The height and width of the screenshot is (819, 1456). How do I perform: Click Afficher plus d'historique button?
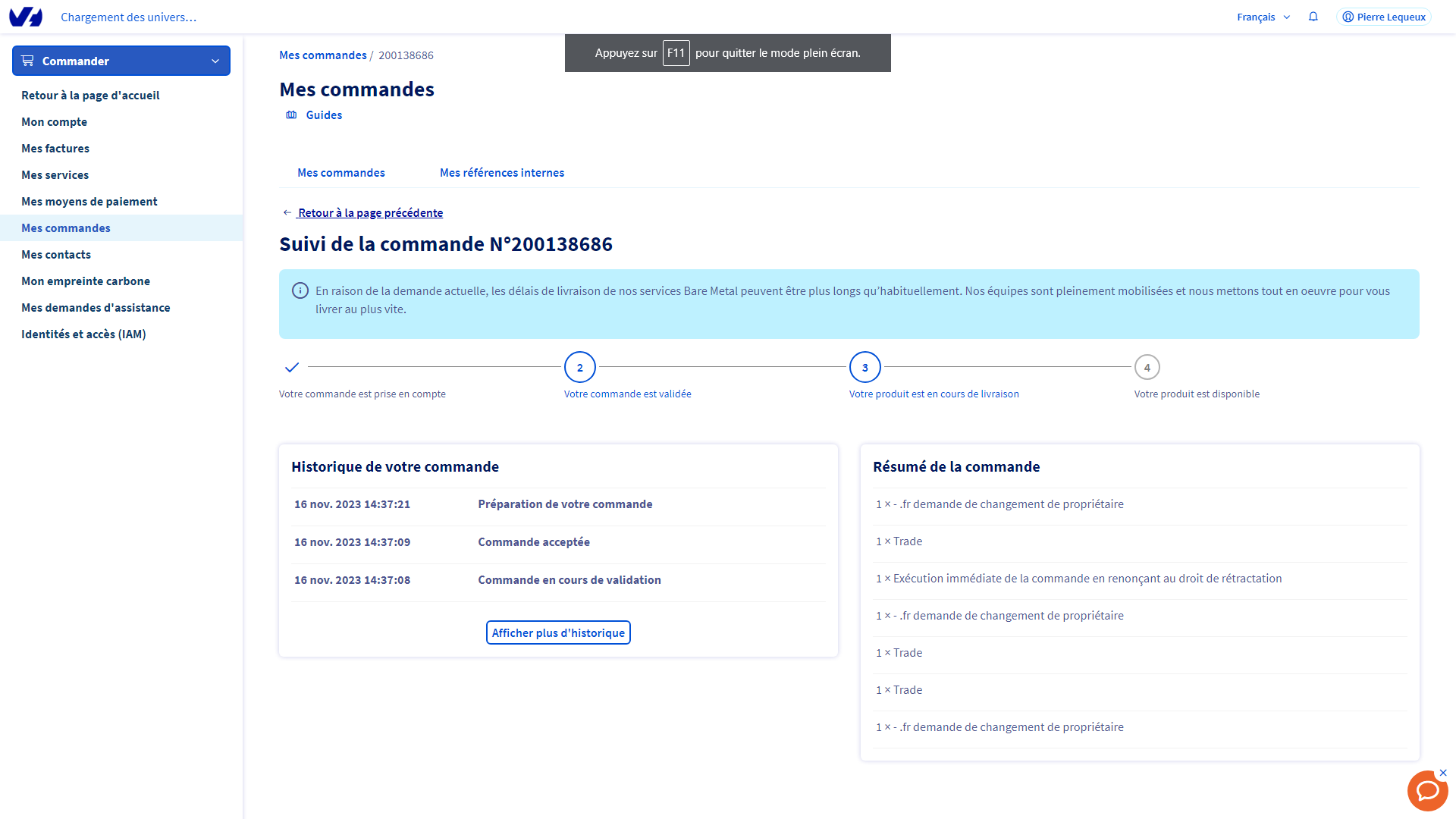click(x=558, y=632)
